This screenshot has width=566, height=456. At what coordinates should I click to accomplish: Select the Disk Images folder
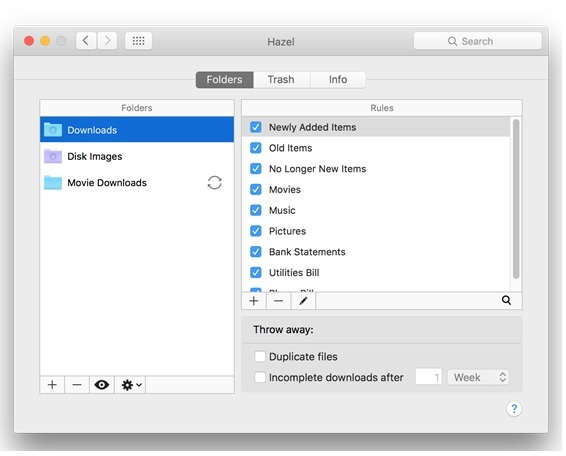137,156
